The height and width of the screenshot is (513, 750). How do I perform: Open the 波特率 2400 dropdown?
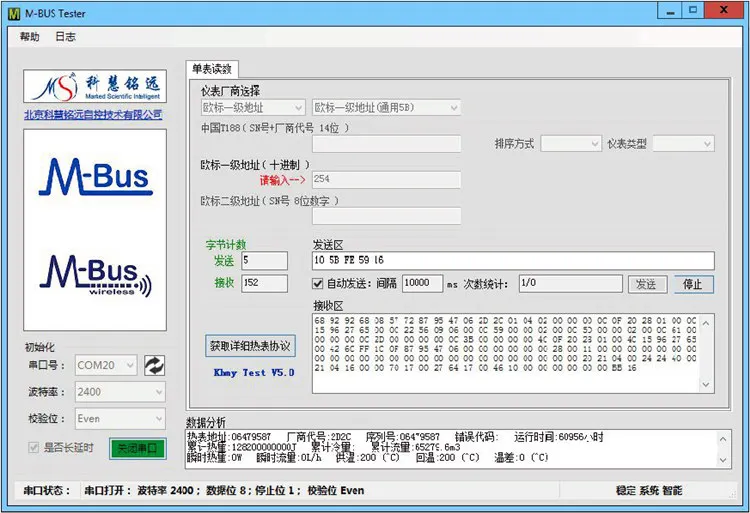[120, 392]
